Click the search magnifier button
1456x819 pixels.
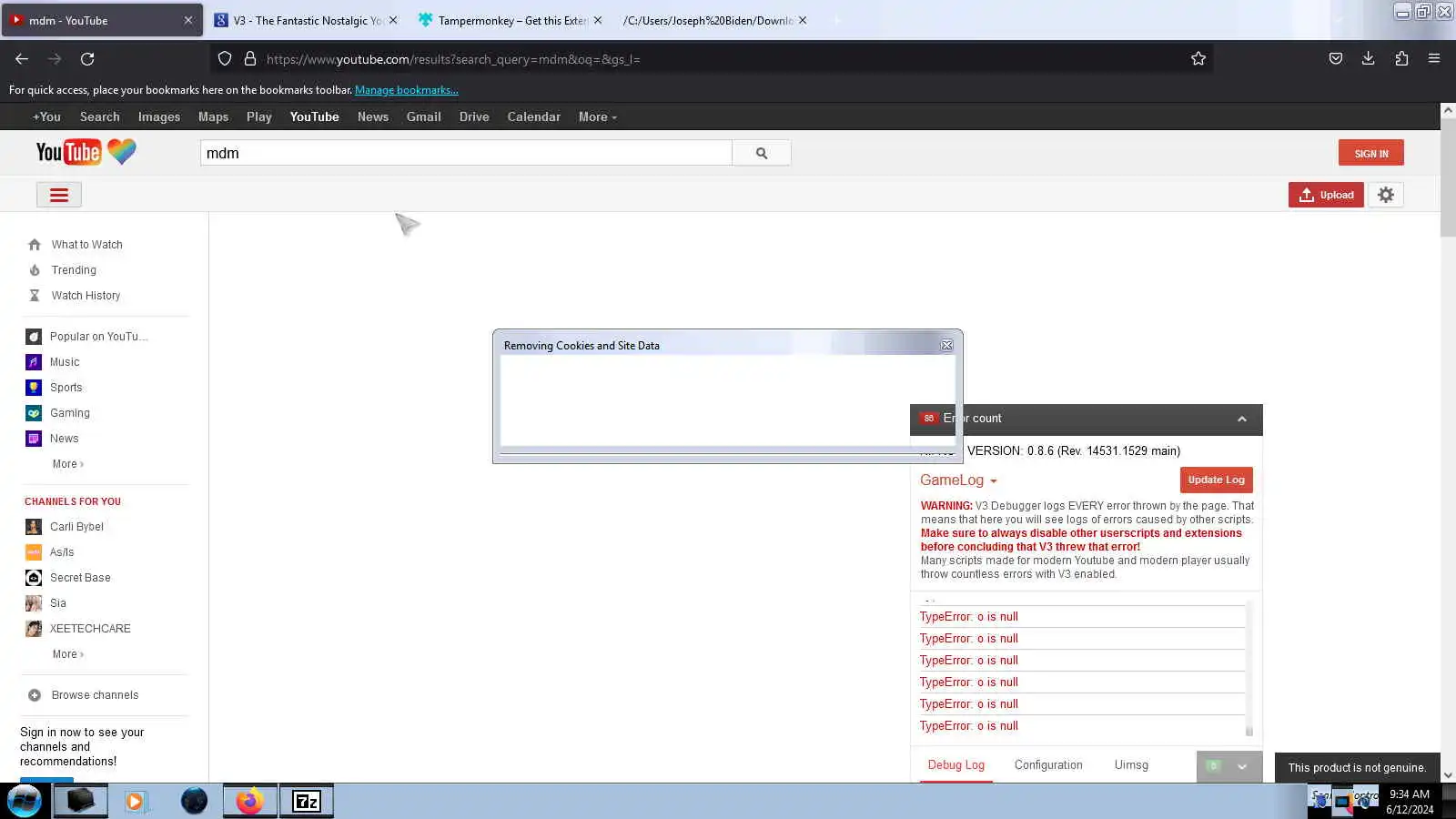(x=762, y=153)
